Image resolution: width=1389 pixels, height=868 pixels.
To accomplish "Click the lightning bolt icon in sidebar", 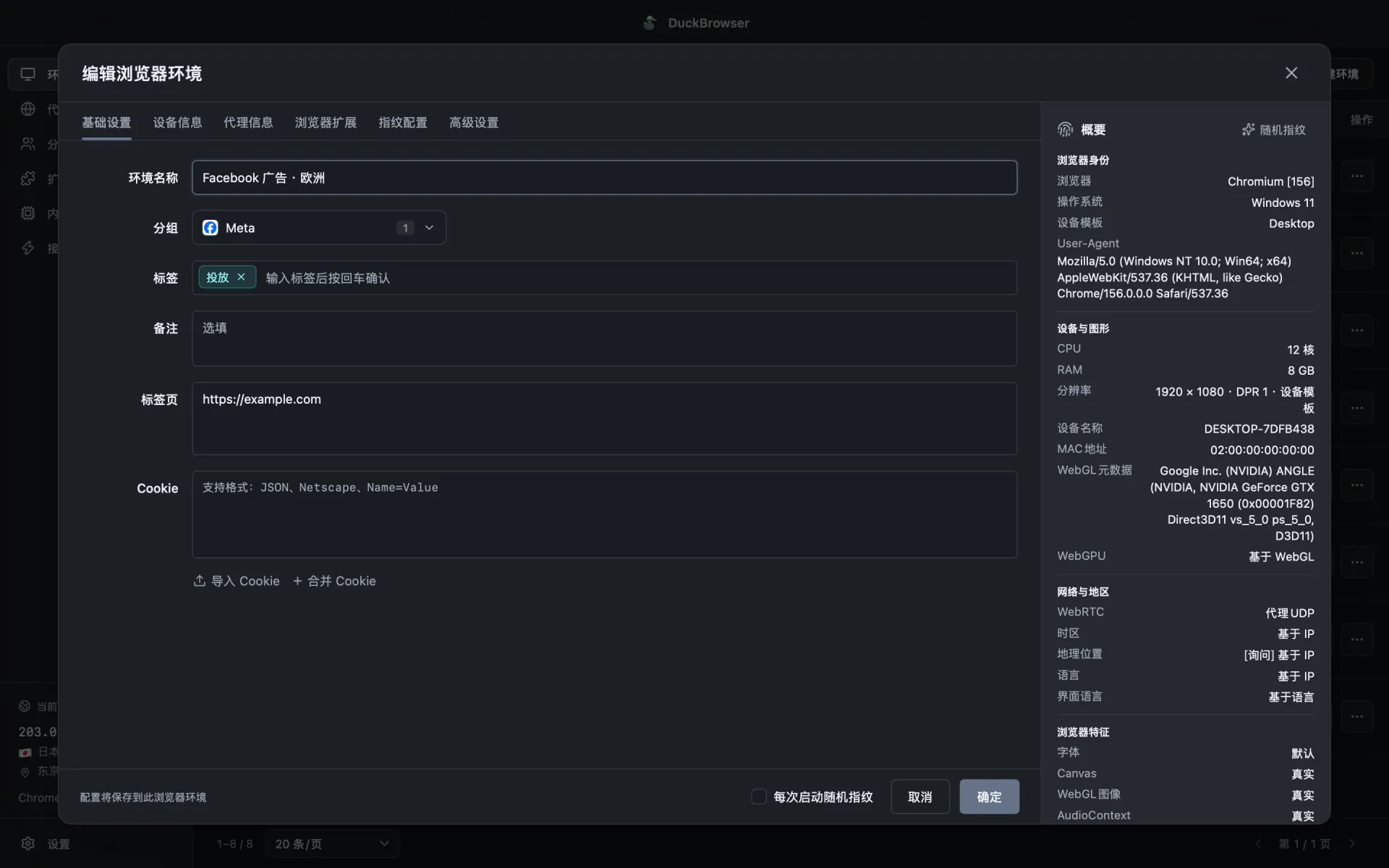I will (28, 248).
